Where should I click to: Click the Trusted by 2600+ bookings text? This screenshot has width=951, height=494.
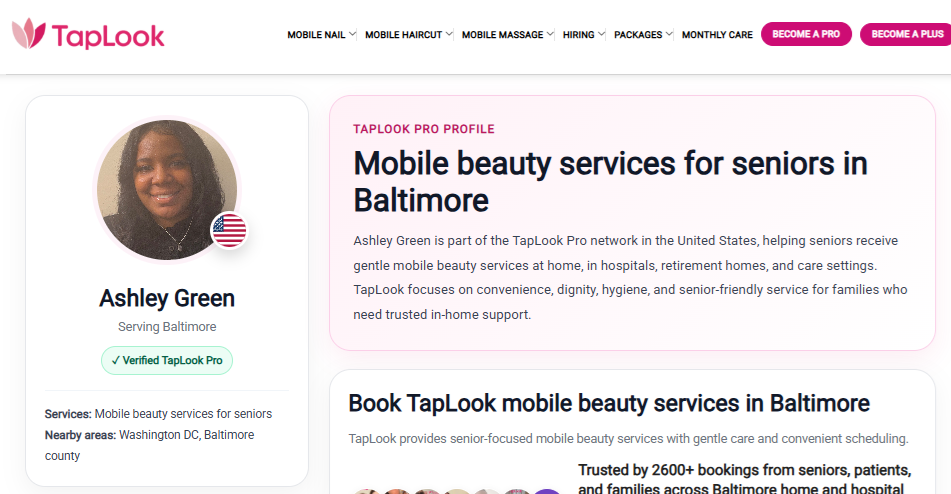744,479
